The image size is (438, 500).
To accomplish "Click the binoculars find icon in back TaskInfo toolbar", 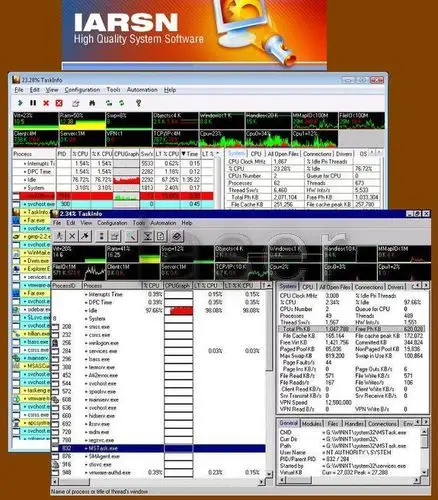I will coord(92,103).
